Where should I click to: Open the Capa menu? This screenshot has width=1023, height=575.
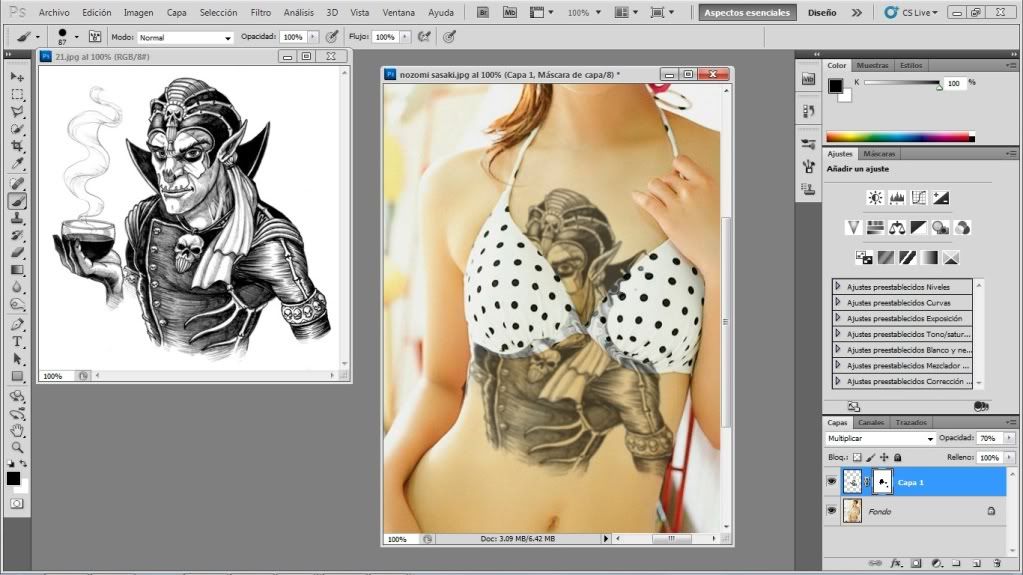click(176, 12)
